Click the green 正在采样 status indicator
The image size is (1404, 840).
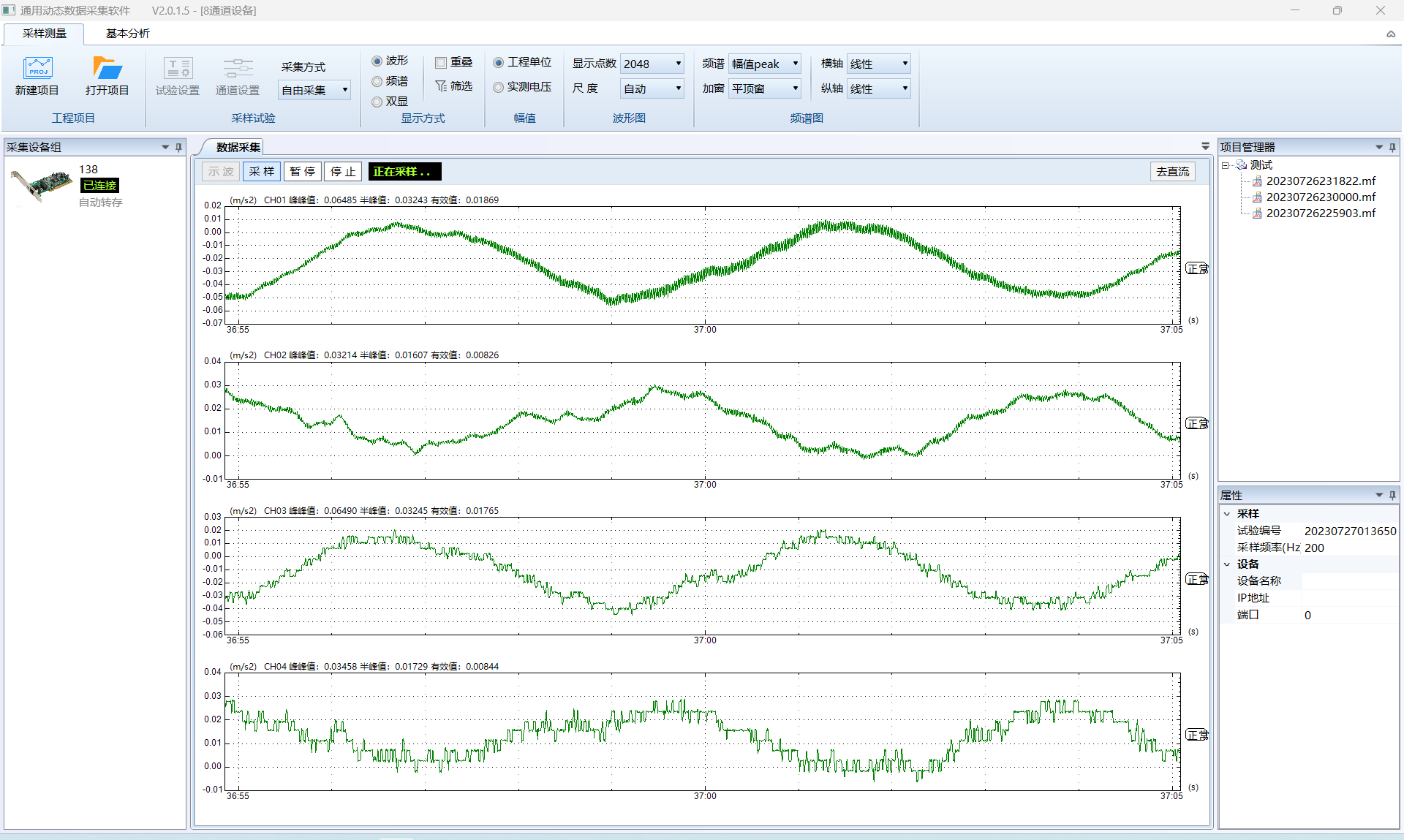(x=404, y=172)
